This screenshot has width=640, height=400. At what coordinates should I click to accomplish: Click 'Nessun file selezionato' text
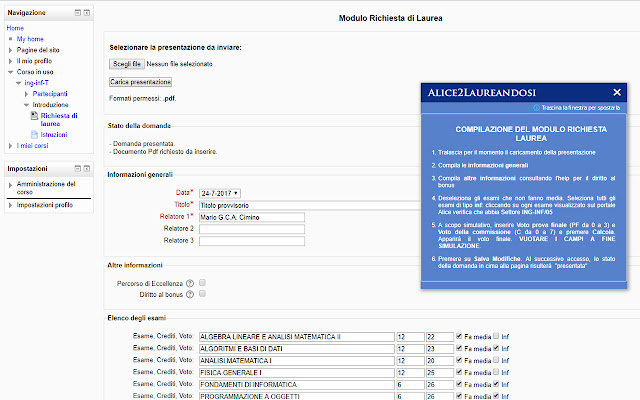pyautogui.click(x=179, y=64)
